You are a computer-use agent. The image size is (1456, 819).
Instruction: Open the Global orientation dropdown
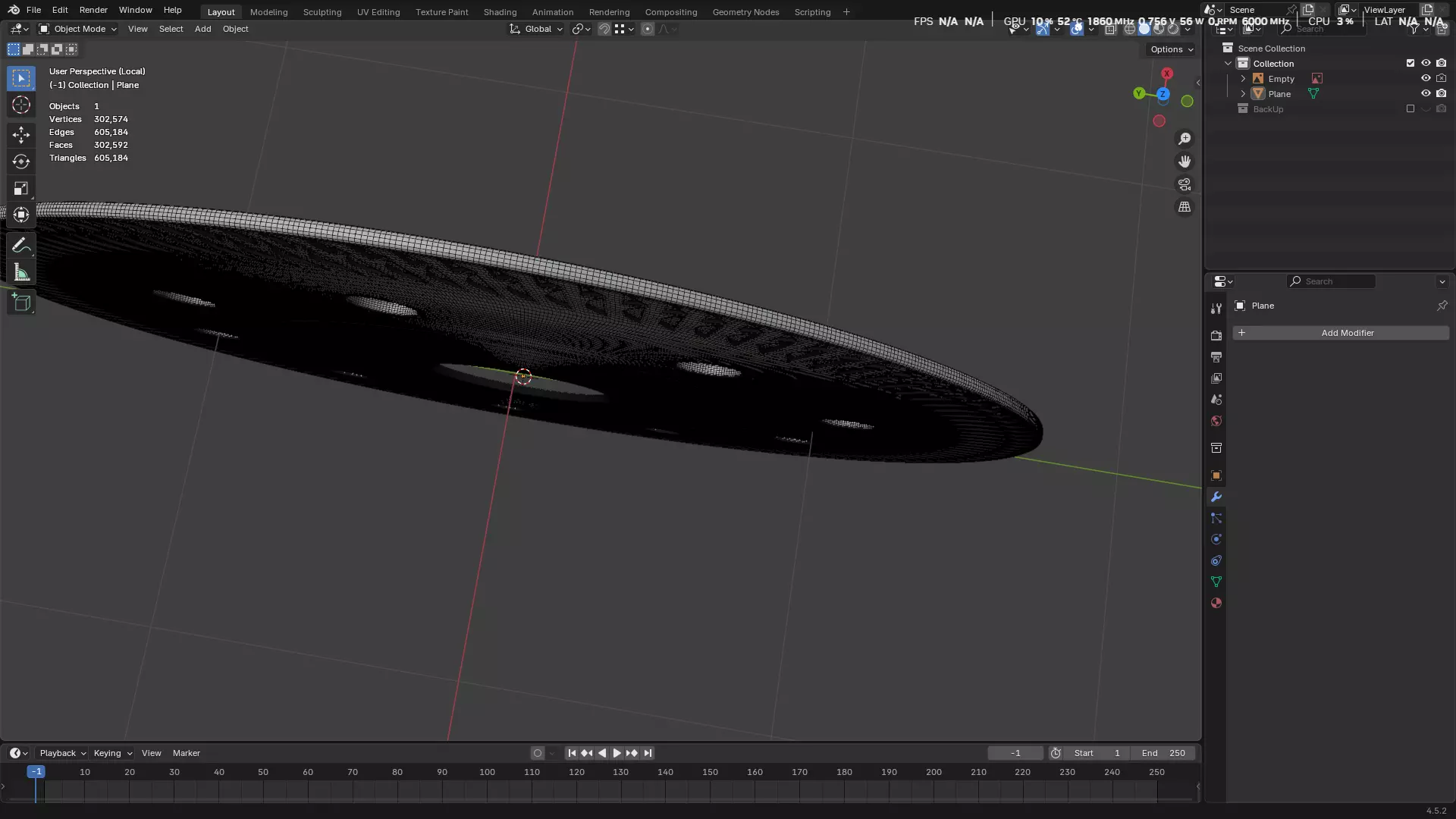tap(536, 29)
